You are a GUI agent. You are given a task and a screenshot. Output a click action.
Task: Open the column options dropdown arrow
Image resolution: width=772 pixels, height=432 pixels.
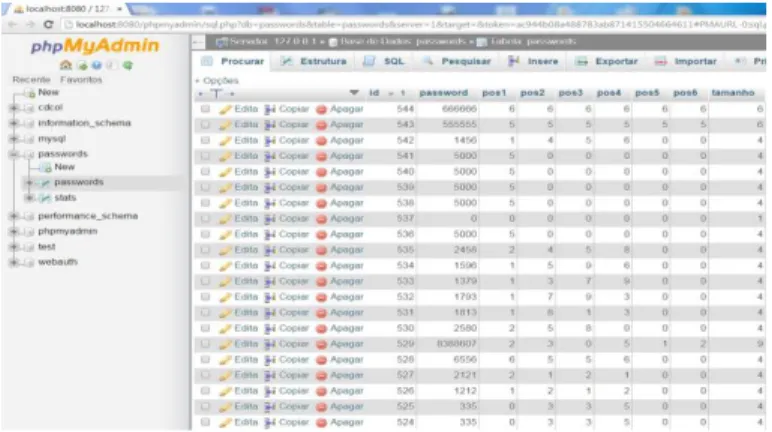click(354, 93)
